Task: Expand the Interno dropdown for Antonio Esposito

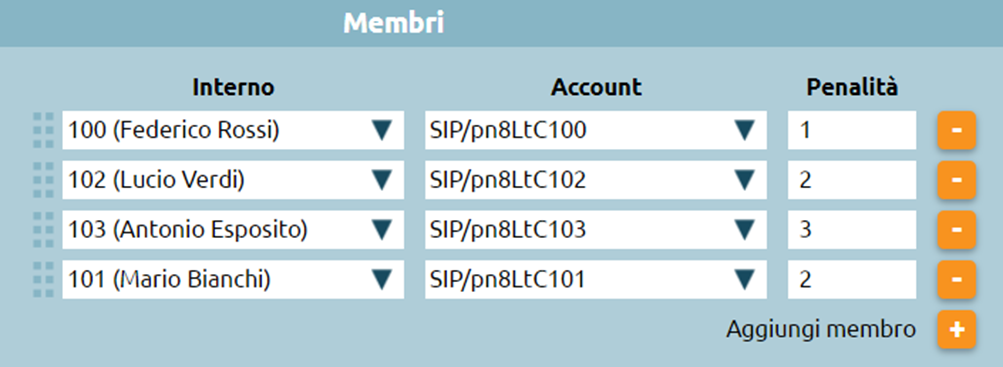Action: pos(233,230)
